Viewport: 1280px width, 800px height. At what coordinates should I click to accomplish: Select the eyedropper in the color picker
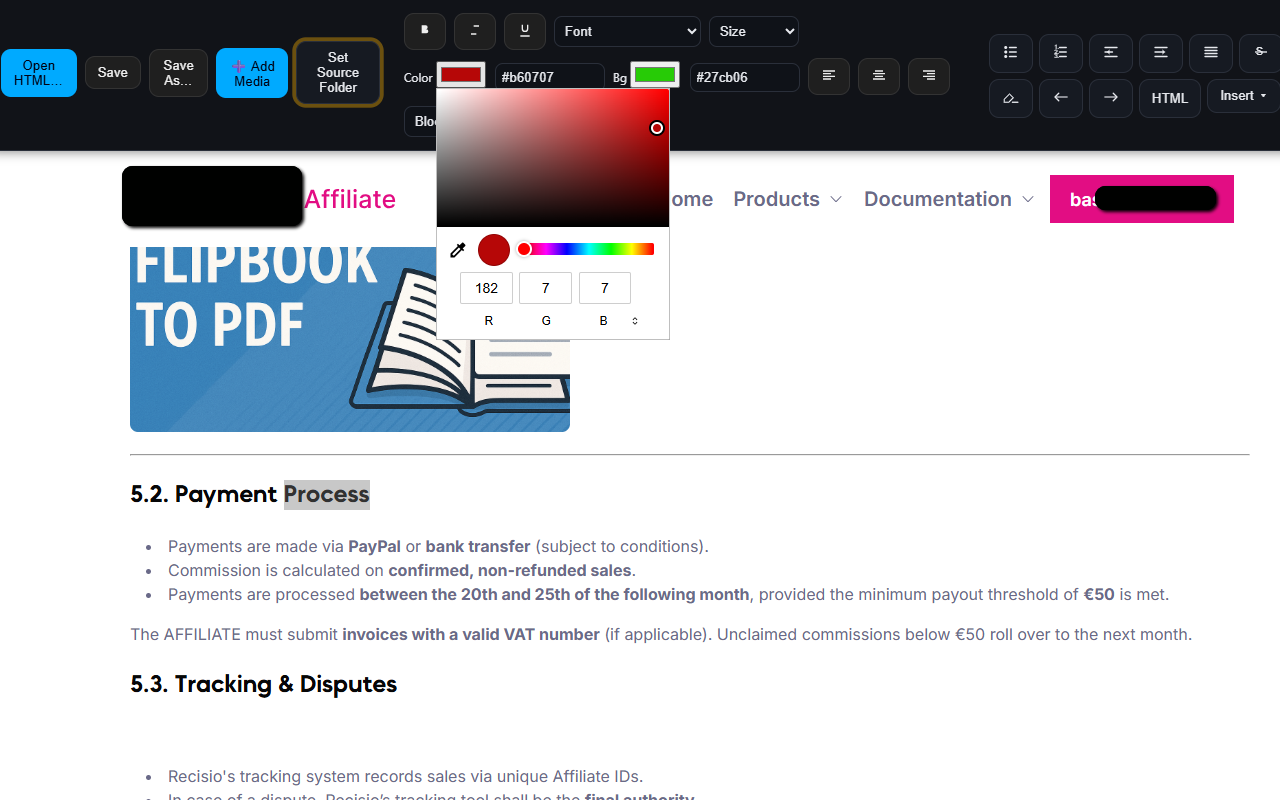[457, 249]
